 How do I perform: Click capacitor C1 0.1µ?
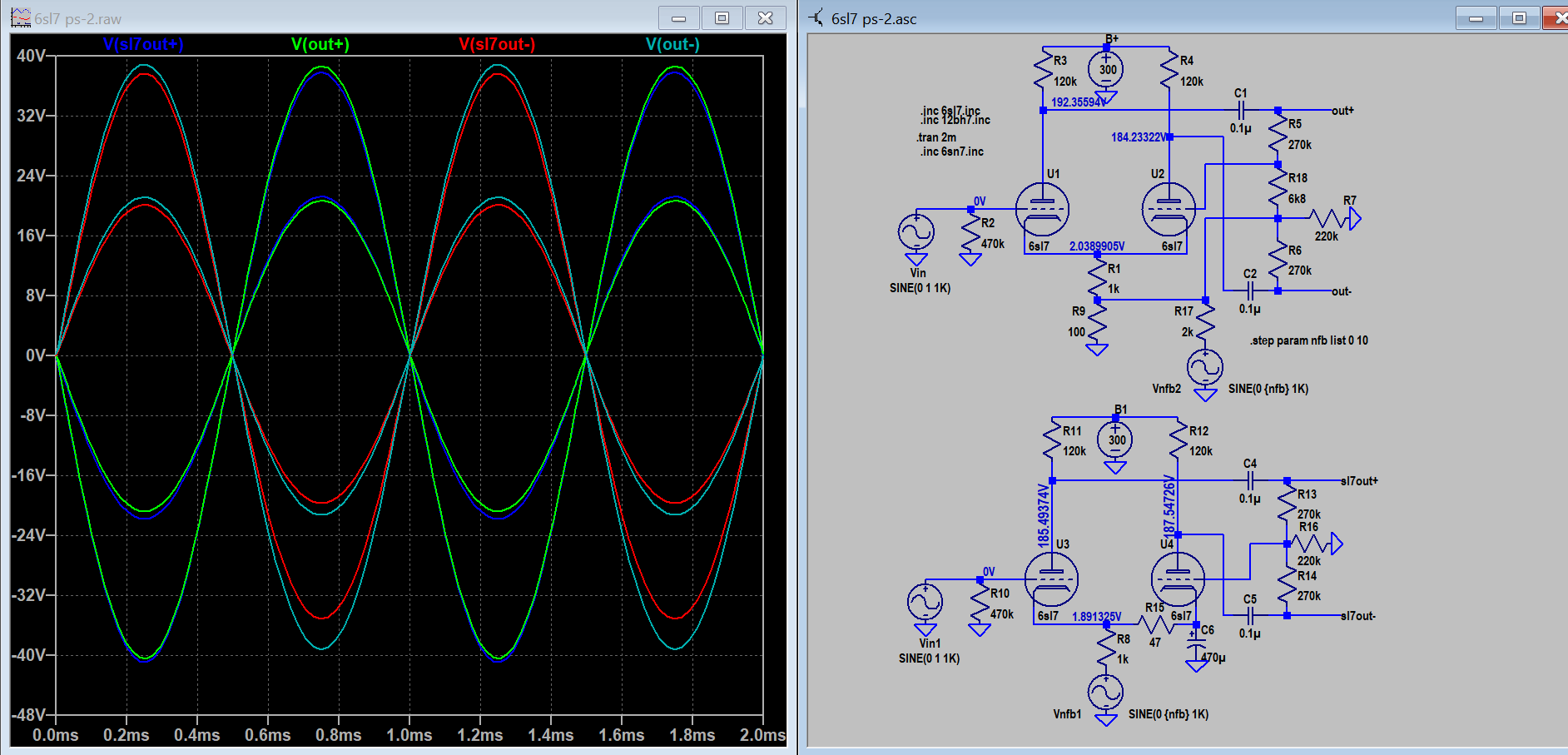(x=1241, y=111)
